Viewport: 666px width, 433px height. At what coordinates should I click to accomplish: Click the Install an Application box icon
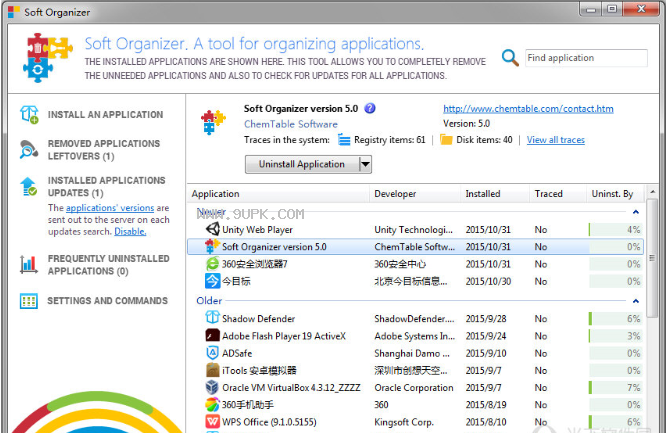coord(29,114)
